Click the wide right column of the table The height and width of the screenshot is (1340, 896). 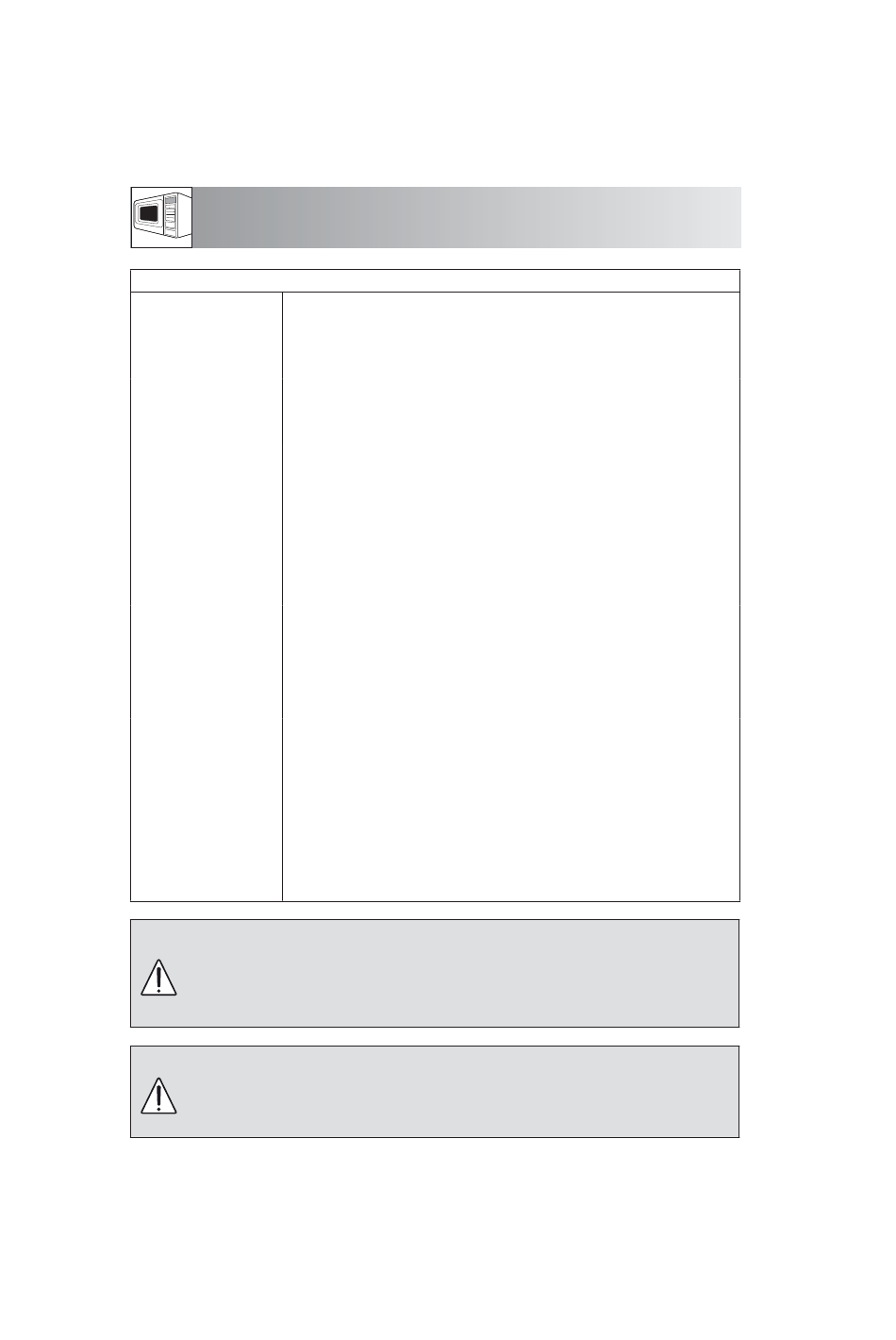(x=511, y=596)
